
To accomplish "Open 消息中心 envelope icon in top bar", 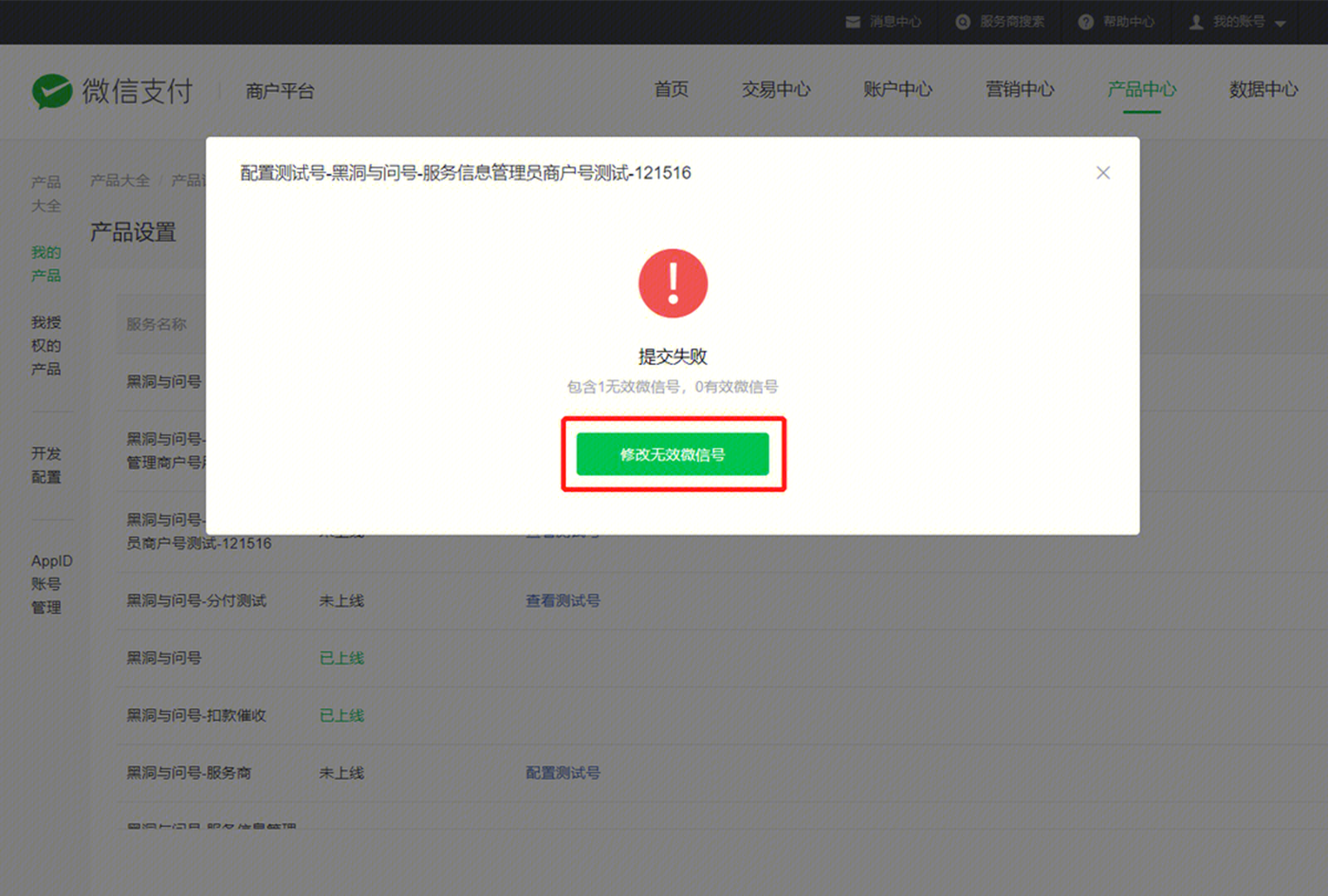I will tap(852, 22).
